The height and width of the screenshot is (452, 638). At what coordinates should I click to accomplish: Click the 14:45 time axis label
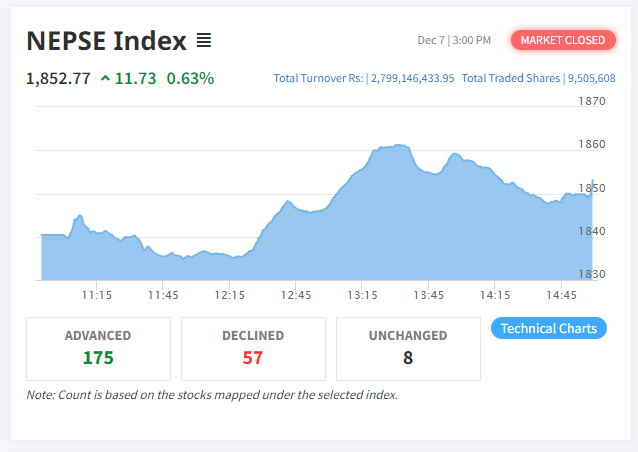(562, 295)
